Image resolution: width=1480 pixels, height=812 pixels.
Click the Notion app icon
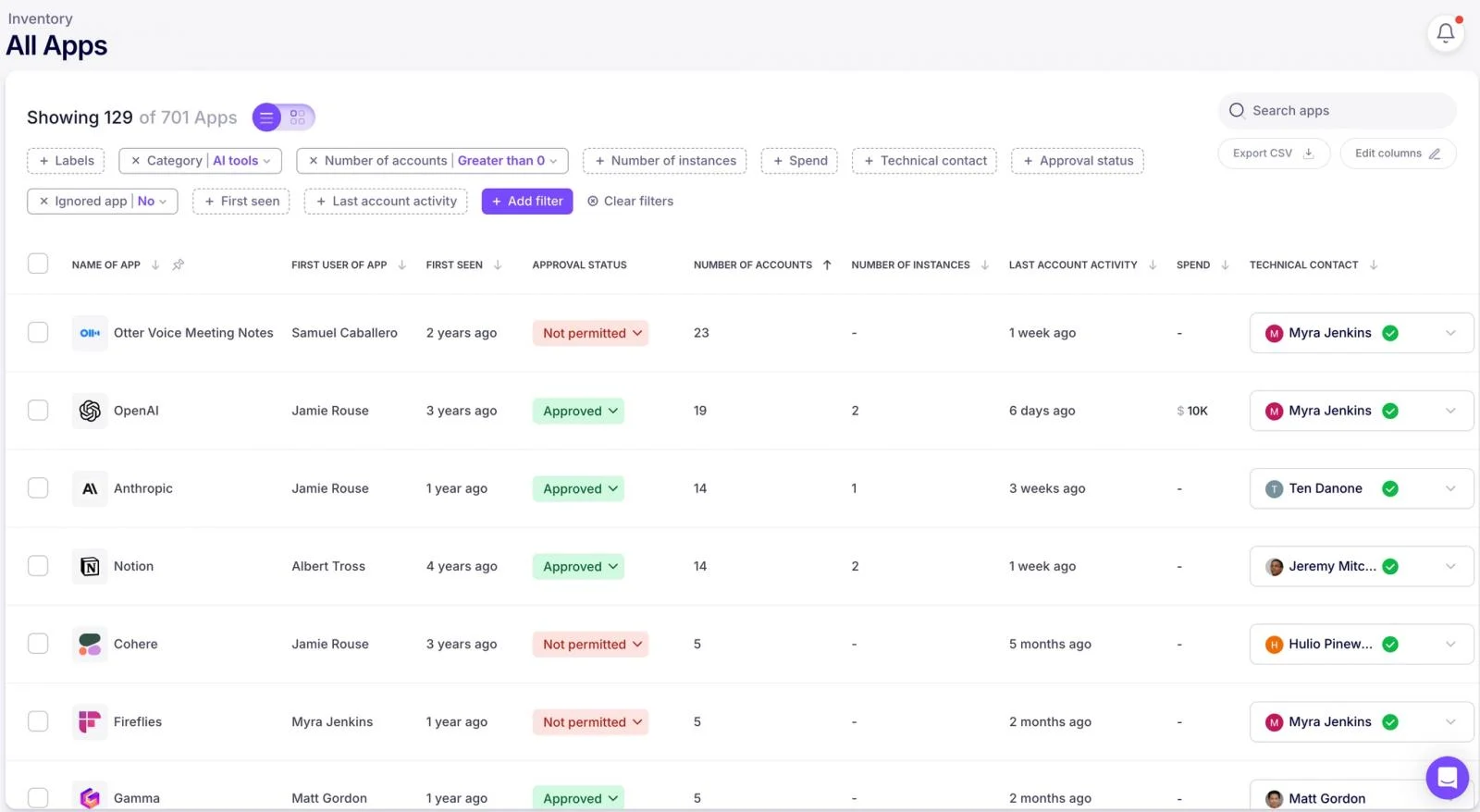pyautogui.click(x=90, y=566)
